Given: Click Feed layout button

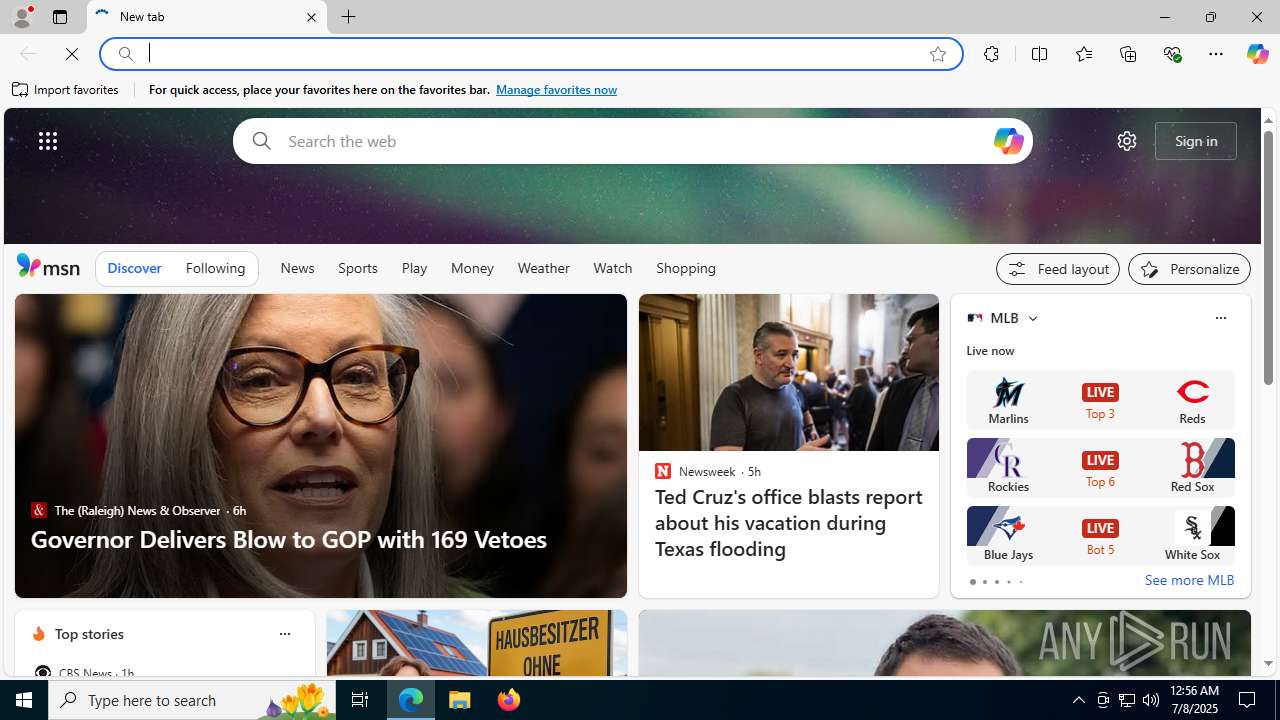Looking at the screenshot, I should click(x=1057, y=269).
